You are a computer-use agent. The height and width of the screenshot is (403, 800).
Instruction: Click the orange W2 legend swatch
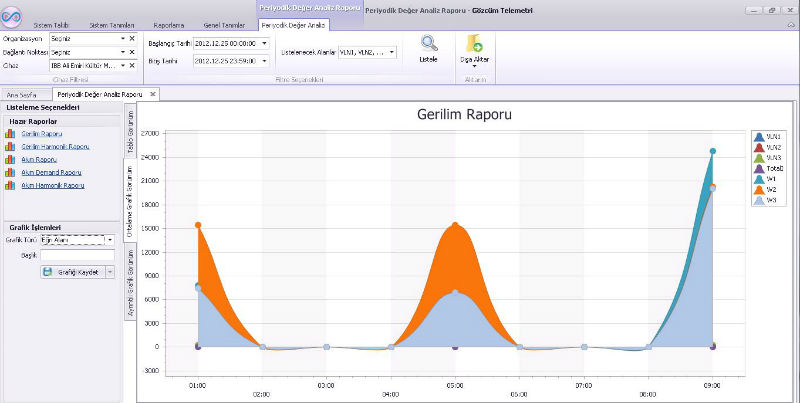click(x=759, y=189)
